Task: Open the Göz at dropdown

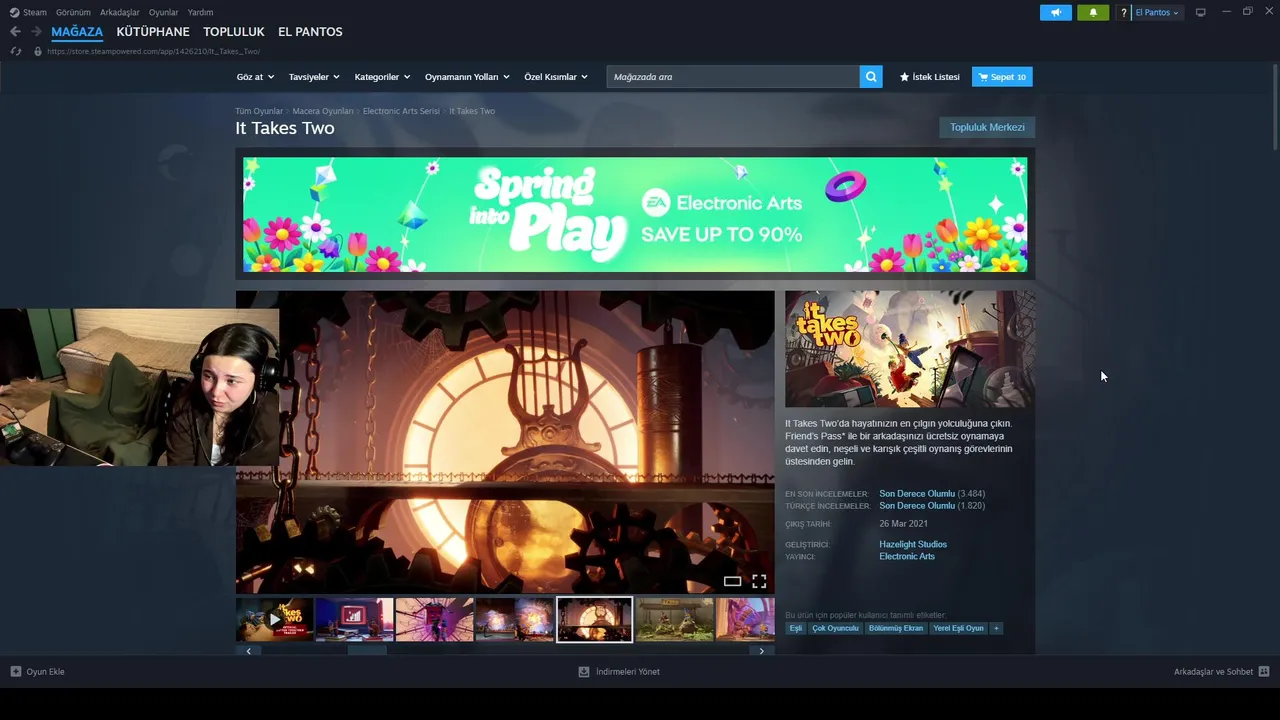Action: [255, 77]
